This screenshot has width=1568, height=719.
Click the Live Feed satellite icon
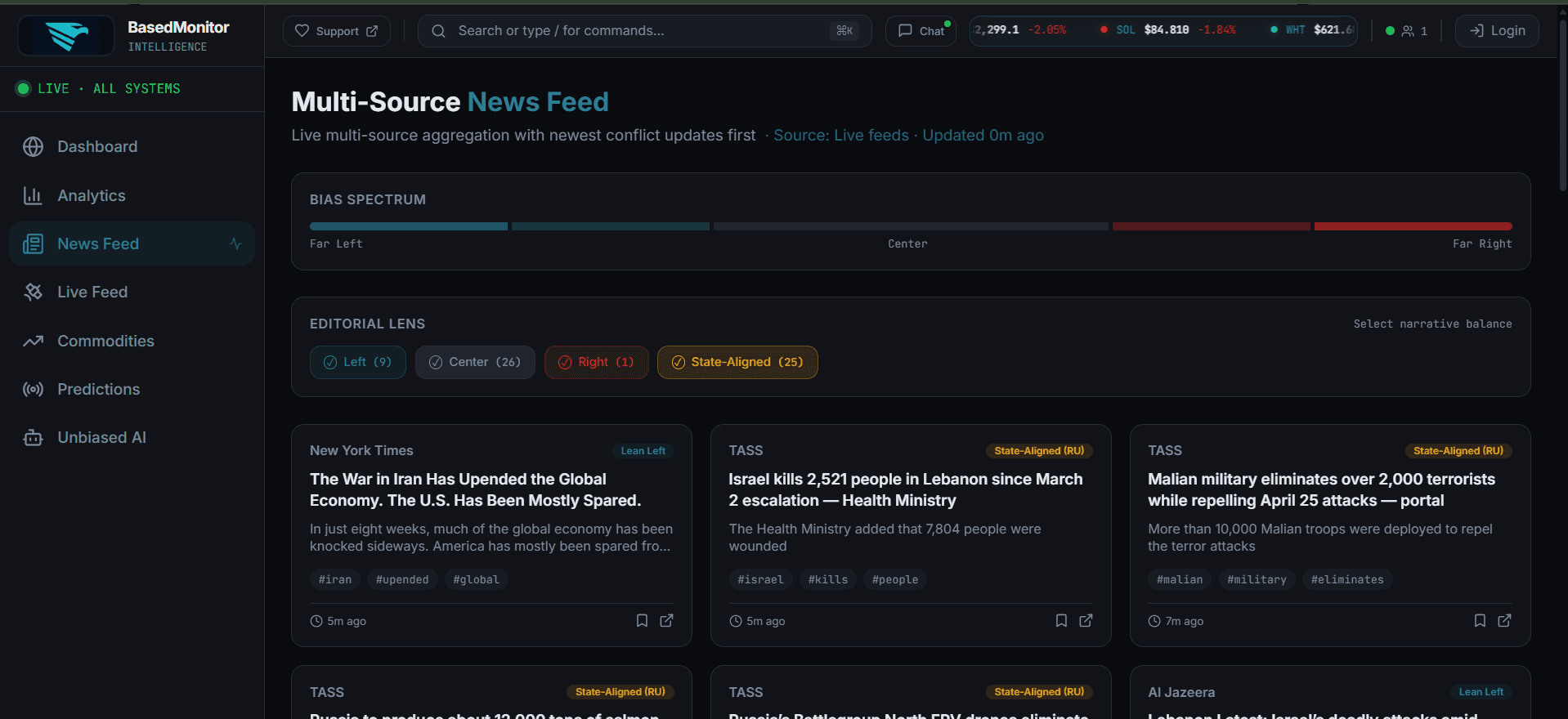pos(33,292)
